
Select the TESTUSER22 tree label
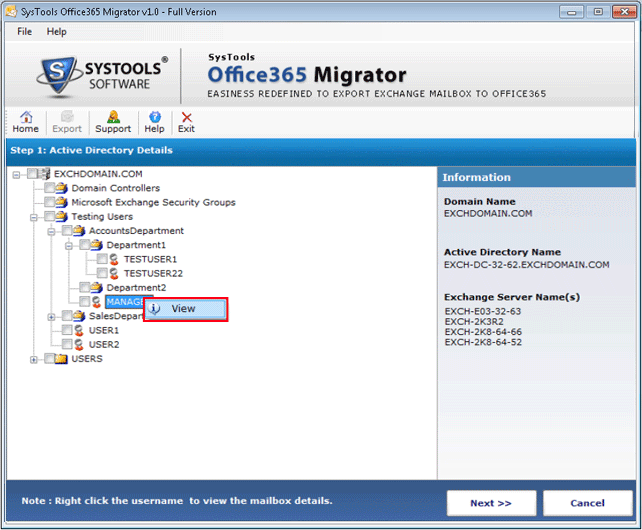[x=154, y=273]
